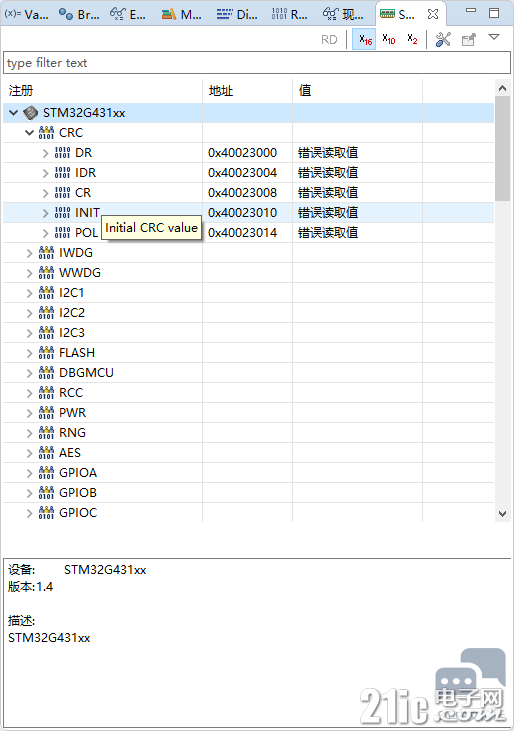
Task: Switch to the Breakpoints tab
Action: click(x=79, y=14)
